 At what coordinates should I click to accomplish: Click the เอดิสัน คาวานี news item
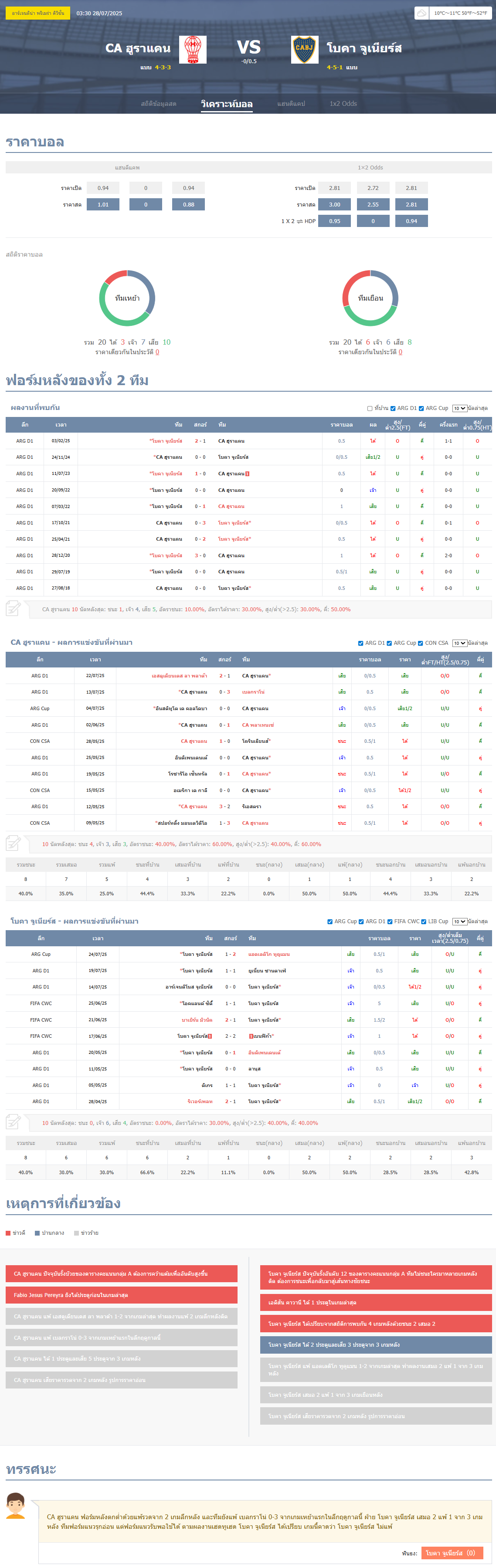click(x=376, y=1303)
